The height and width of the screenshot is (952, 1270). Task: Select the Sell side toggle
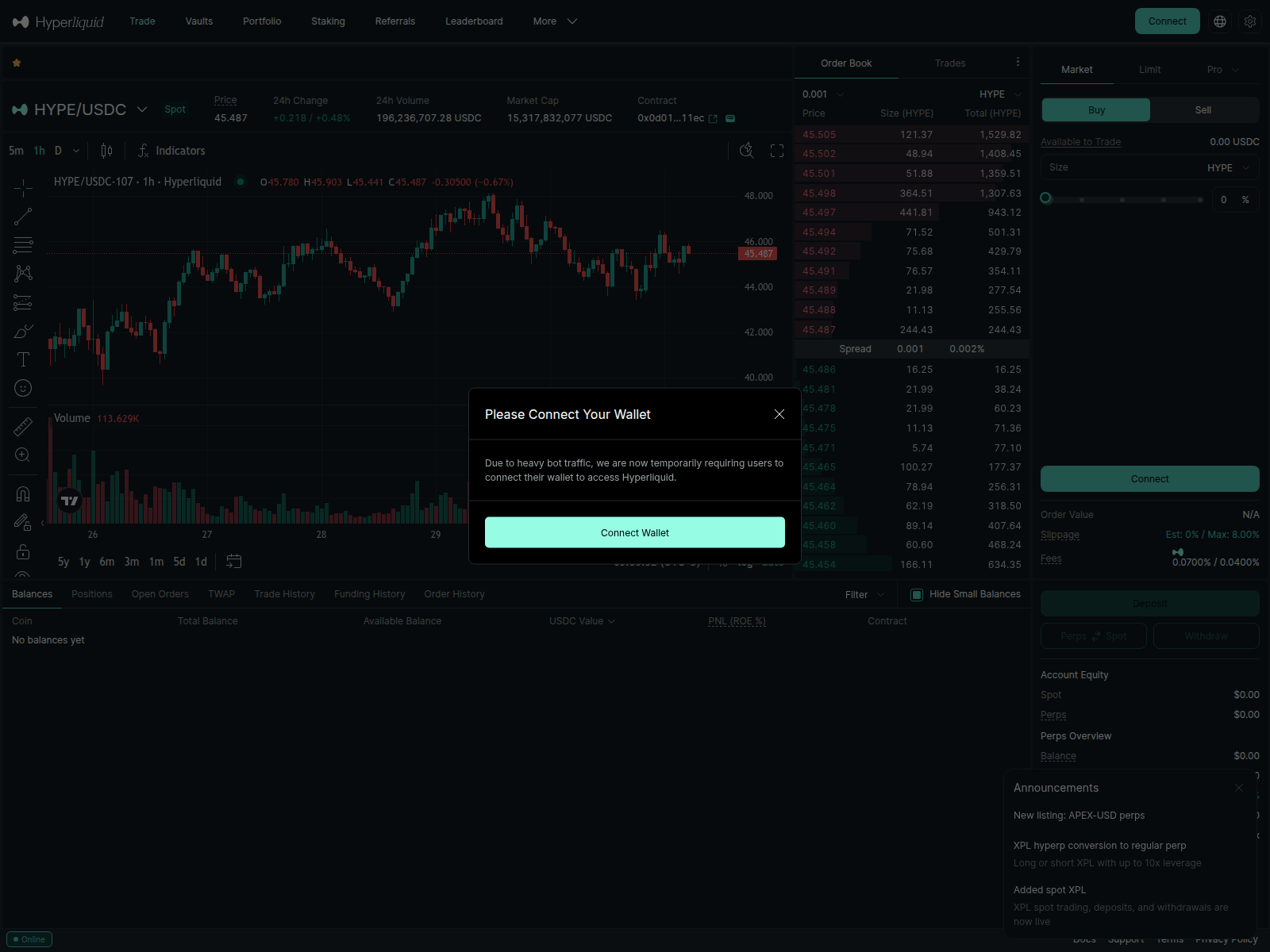point(1203,110)
